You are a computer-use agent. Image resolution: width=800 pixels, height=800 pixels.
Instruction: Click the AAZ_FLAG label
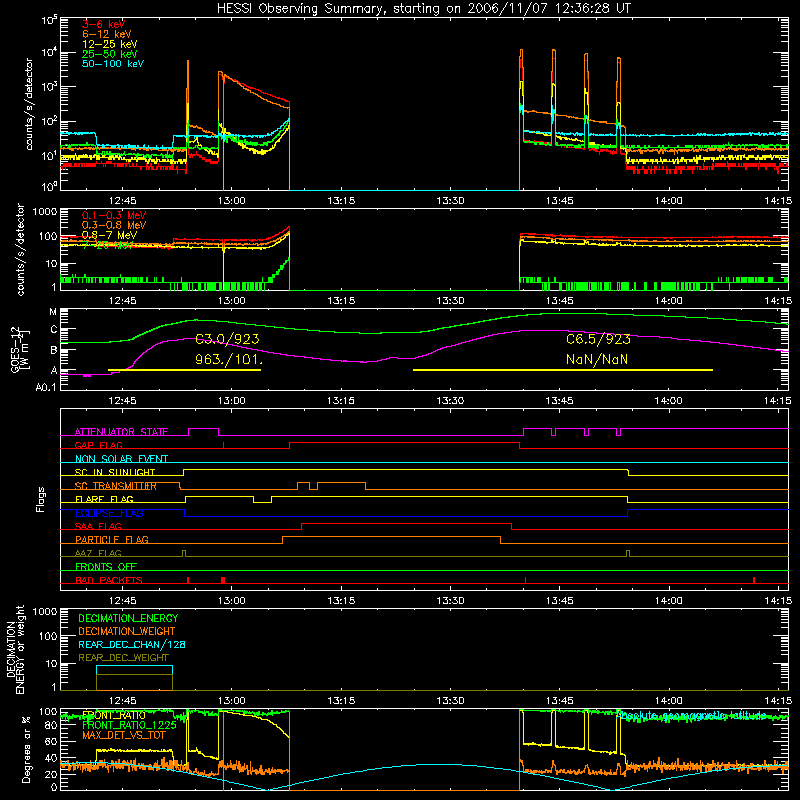tap(98, 554)
